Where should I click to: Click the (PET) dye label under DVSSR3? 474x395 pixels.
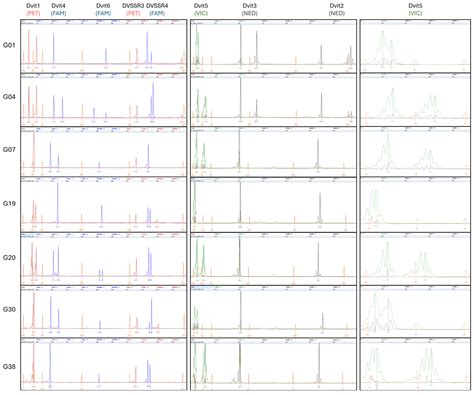133,13
